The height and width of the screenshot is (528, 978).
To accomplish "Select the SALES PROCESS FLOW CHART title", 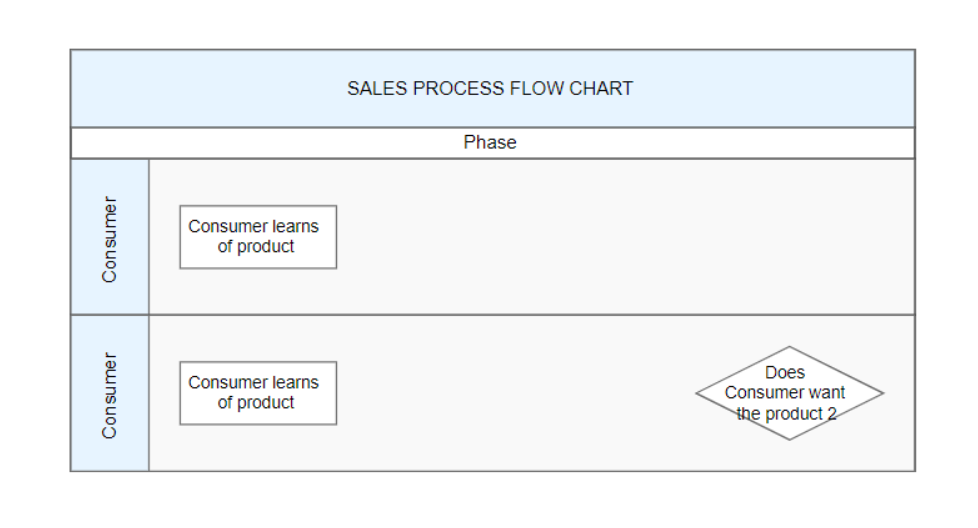I will [x=490, y=88].
